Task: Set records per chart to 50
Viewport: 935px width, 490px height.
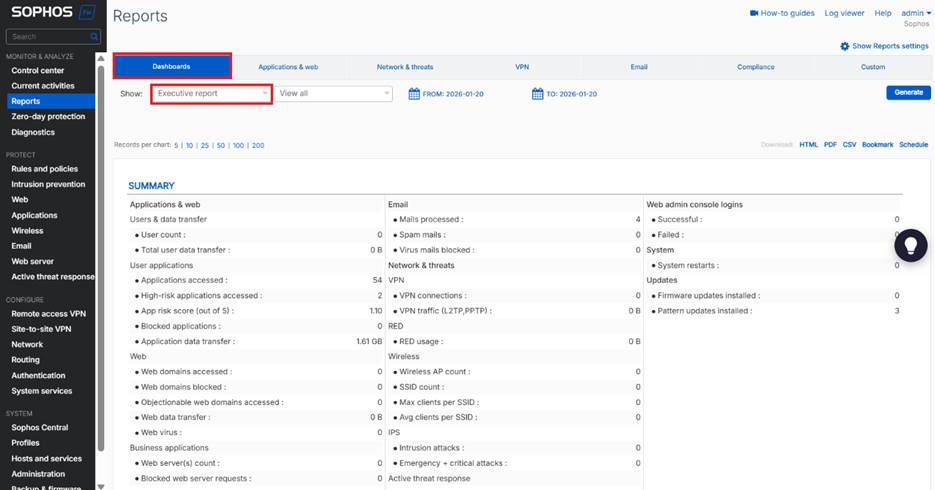Action: (x=221, y=146)
